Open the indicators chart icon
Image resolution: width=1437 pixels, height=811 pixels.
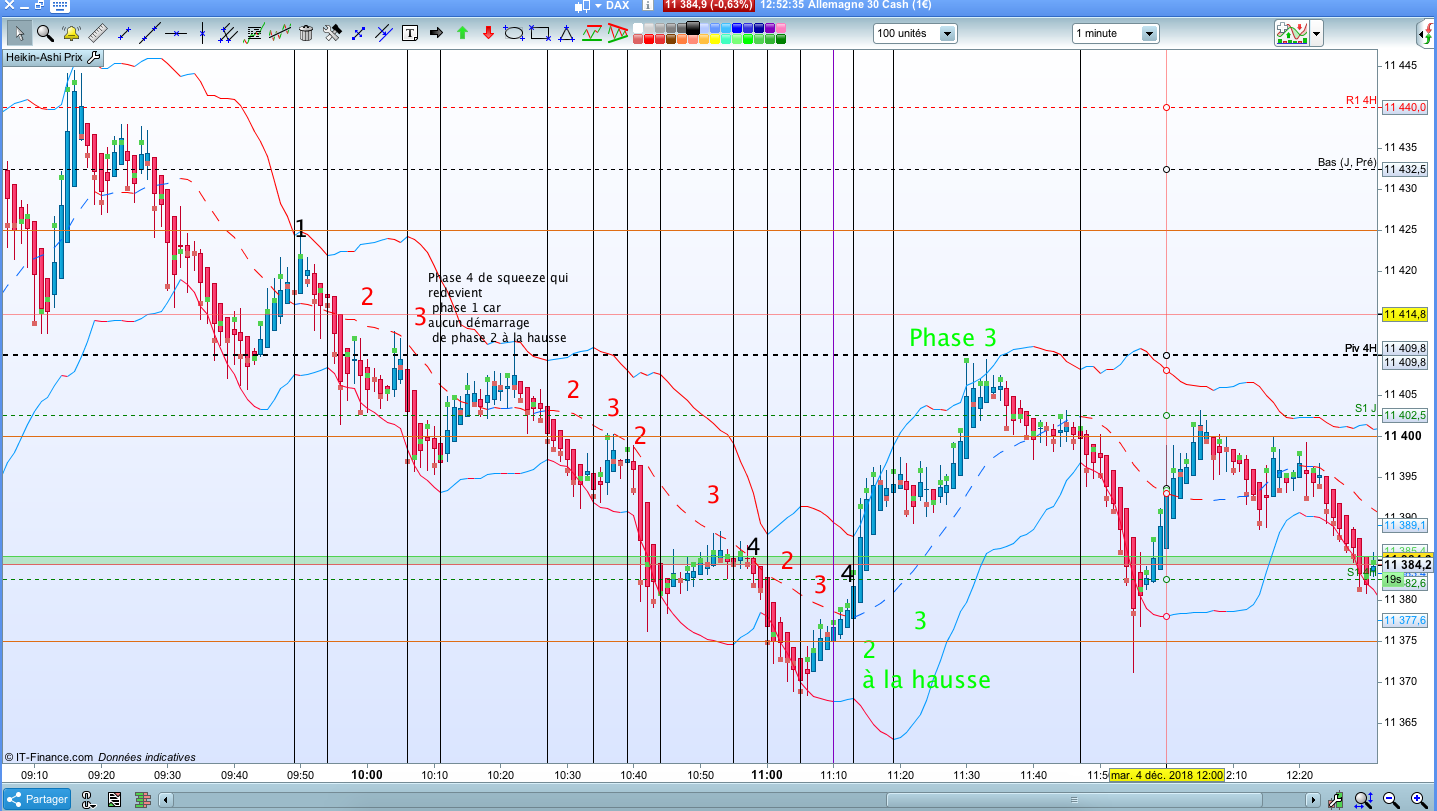click(1292, 34)
